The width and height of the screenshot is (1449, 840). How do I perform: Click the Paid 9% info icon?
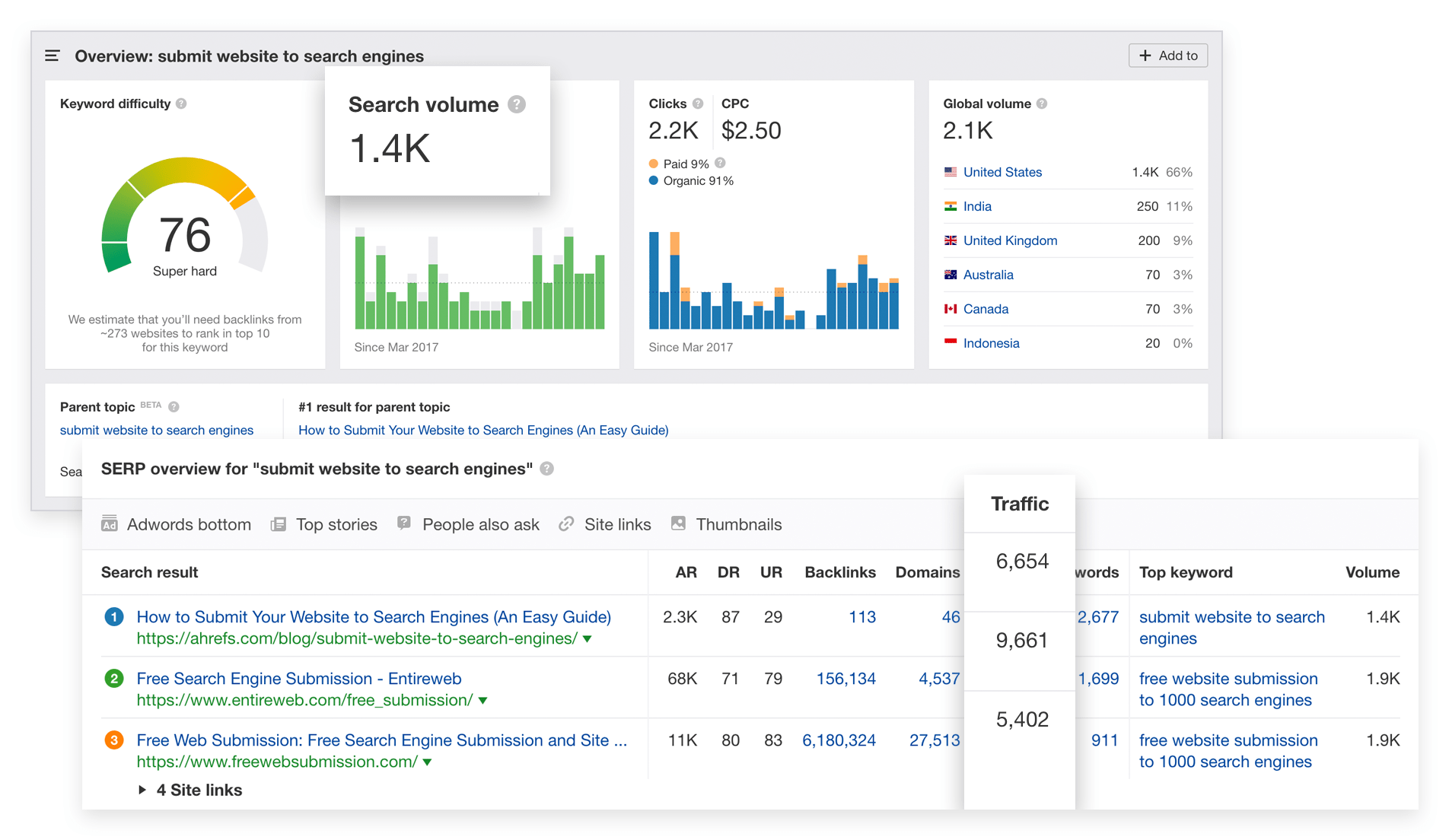tap(721, 163)
